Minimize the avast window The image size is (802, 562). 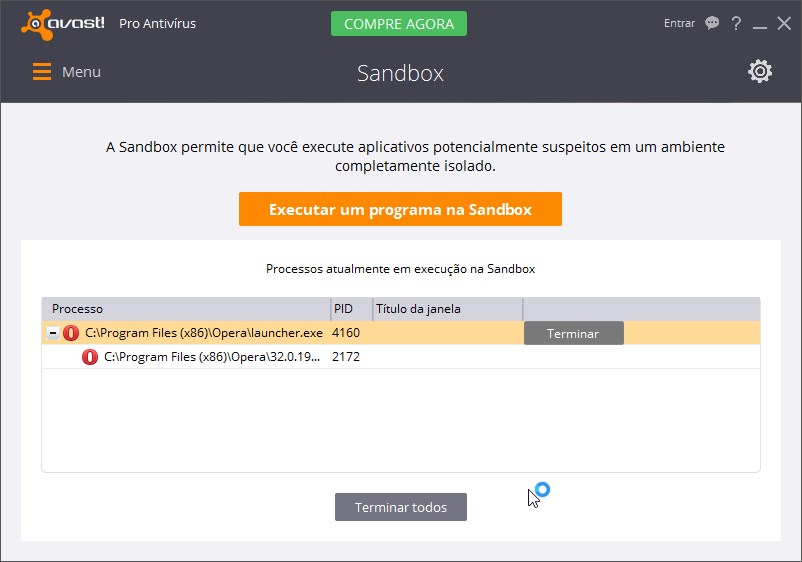[x=760, y=24]
